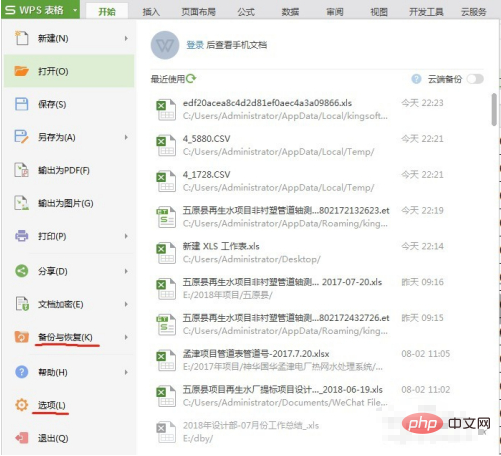The image size is (501, 456).
Task: Click file icon for edf20acea8c4d2d81ef0aec4a3a09866.xls
Action: pos(166,109)
